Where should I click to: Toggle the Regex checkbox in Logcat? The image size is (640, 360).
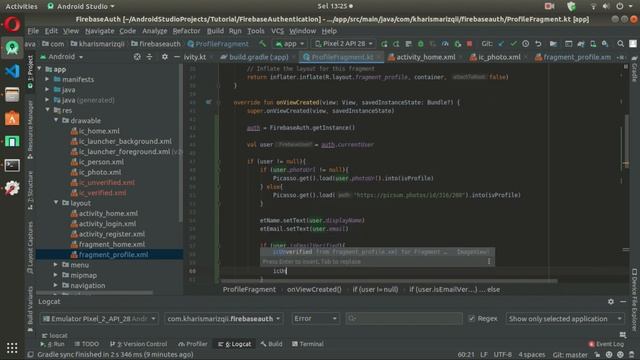pos(472,318)
